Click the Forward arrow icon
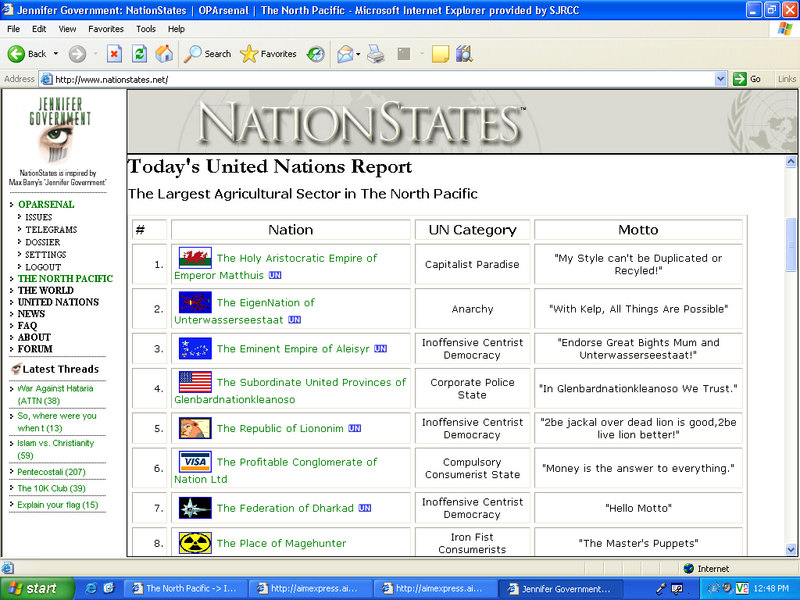 [78, 54]
